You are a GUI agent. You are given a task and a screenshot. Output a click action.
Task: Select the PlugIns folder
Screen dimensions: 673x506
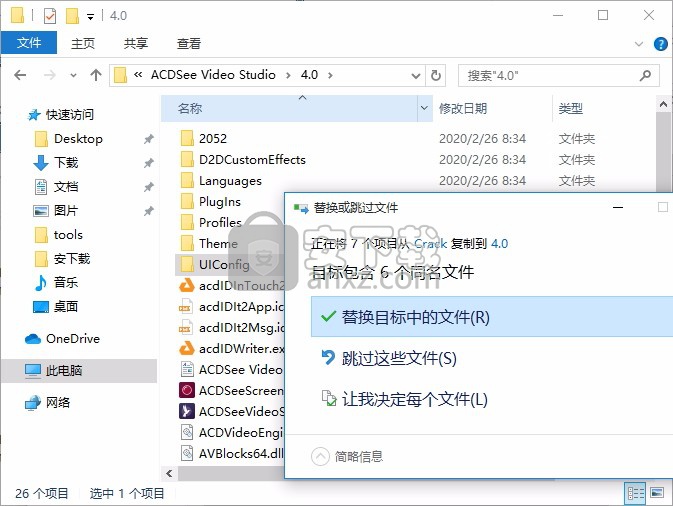tap(219, 202)
